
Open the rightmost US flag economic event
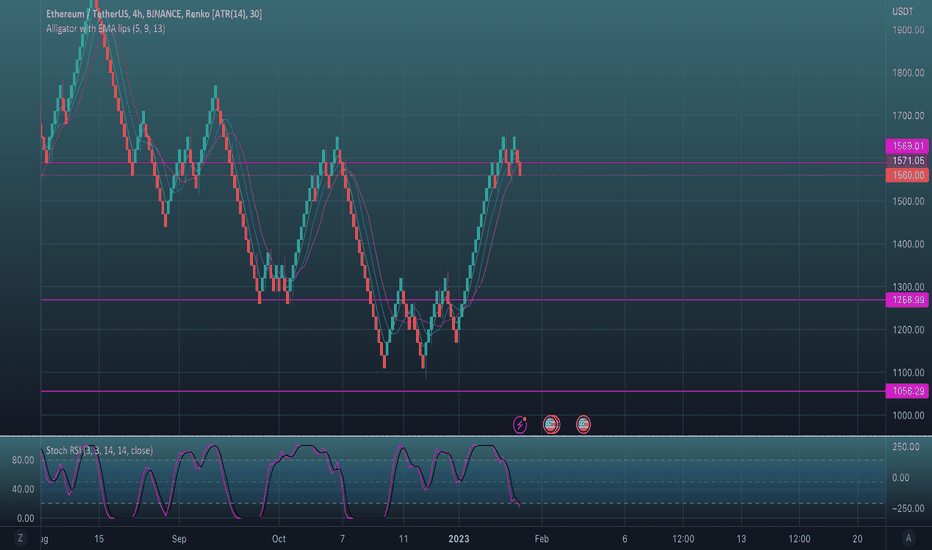(583, 425)
